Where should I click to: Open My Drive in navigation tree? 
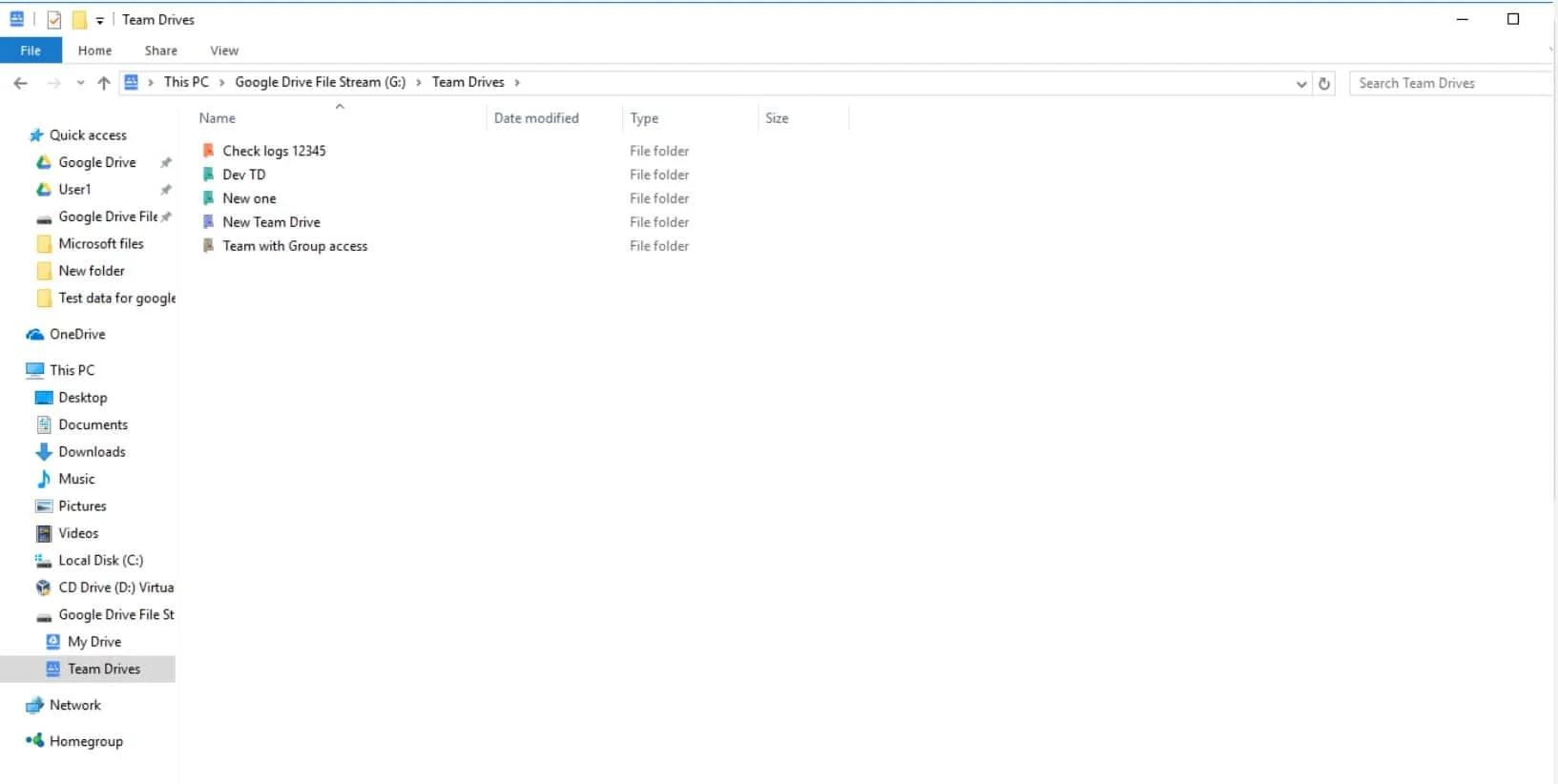tap(94, 642)
